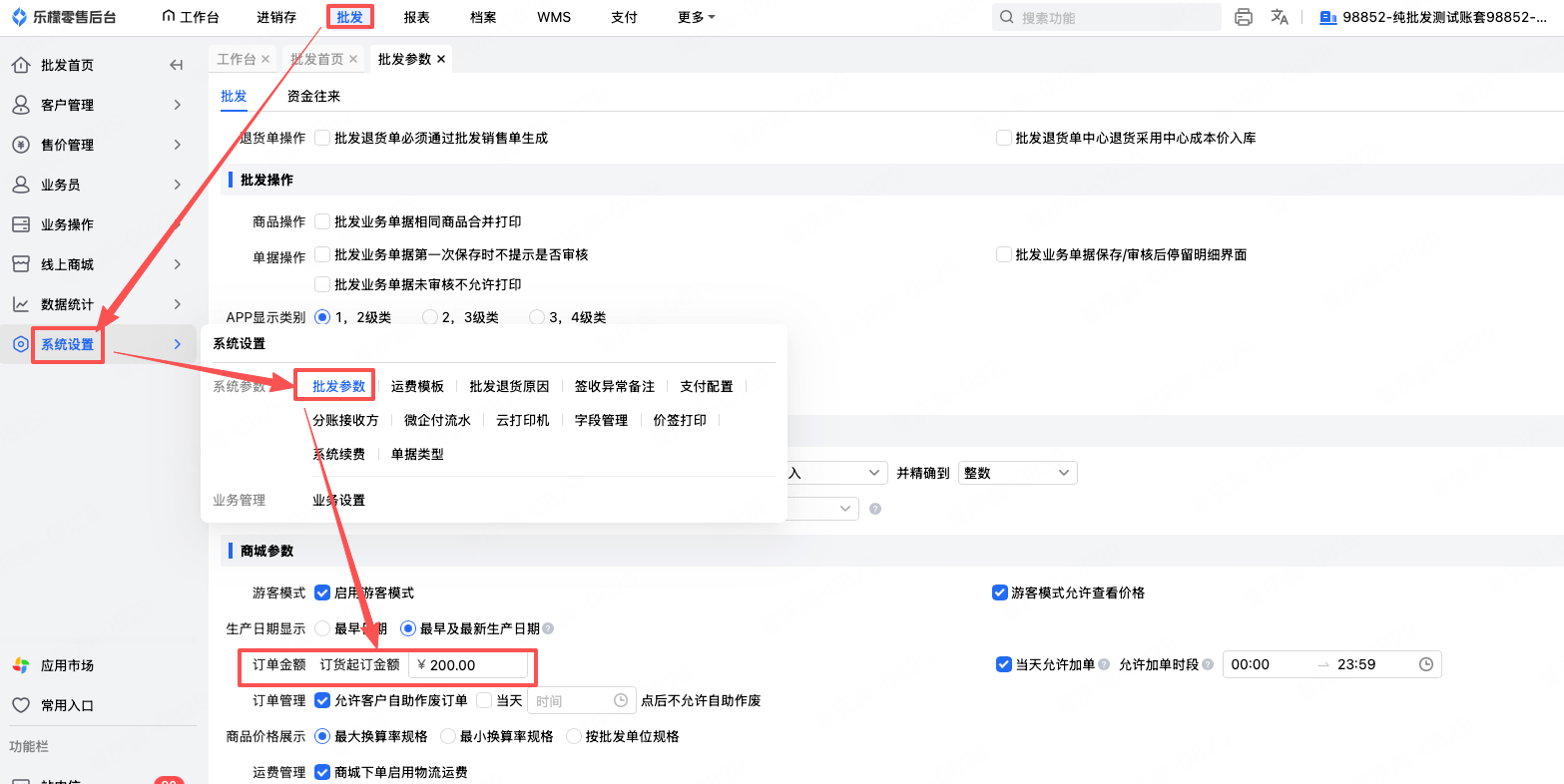Click the translate language icon
The height and width of the screenshot is (784, 1564).
point(1280,17)
